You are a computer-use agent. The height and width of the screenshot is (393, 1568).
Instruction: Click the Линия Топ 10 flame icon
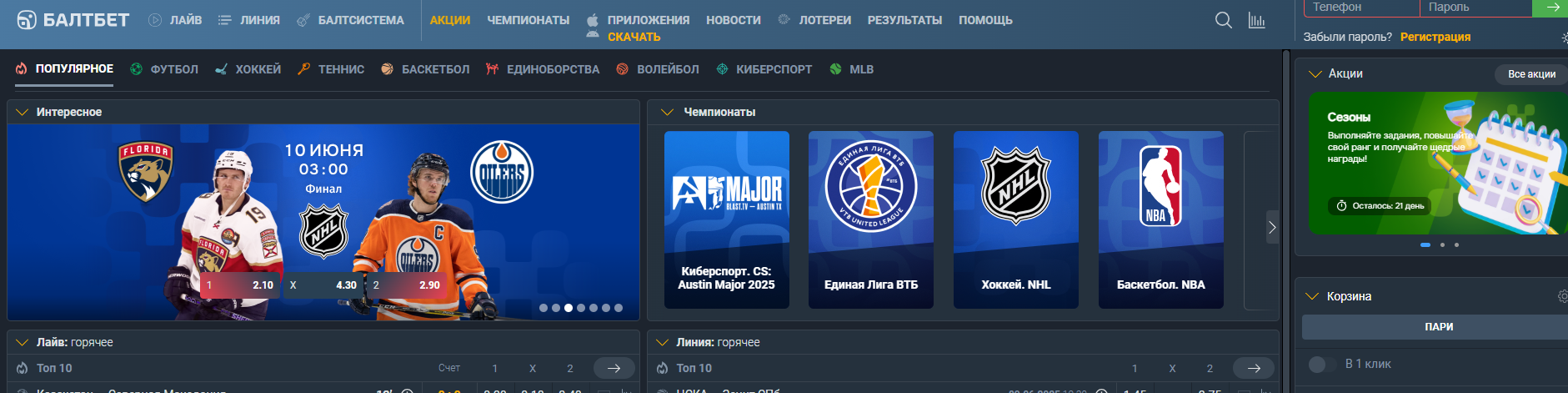pos(662,368)
